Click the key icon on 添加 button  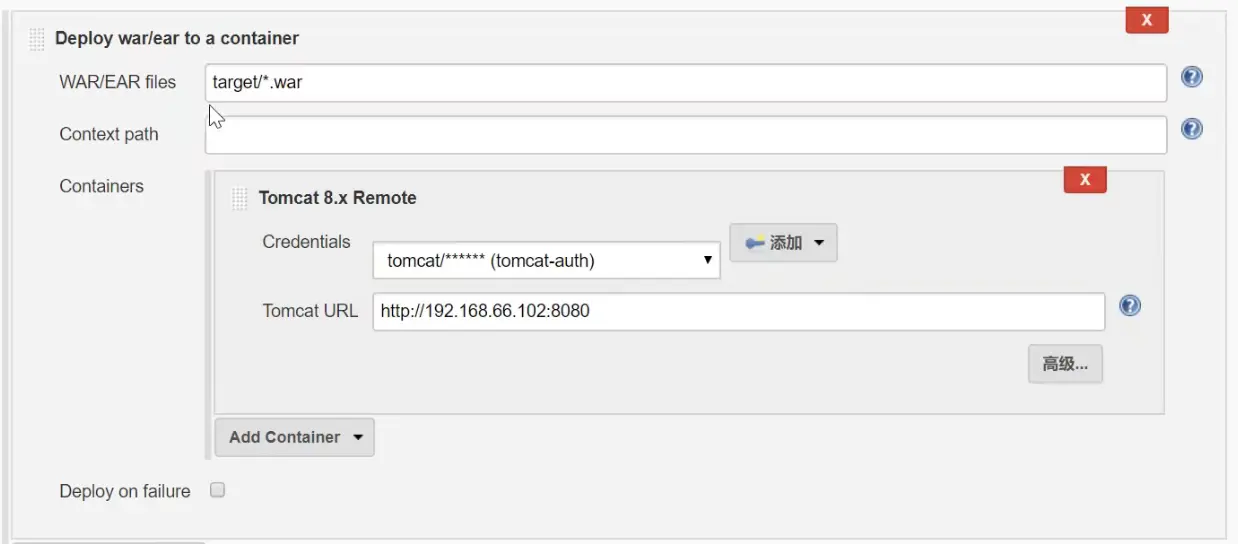(x=755, y=243)
